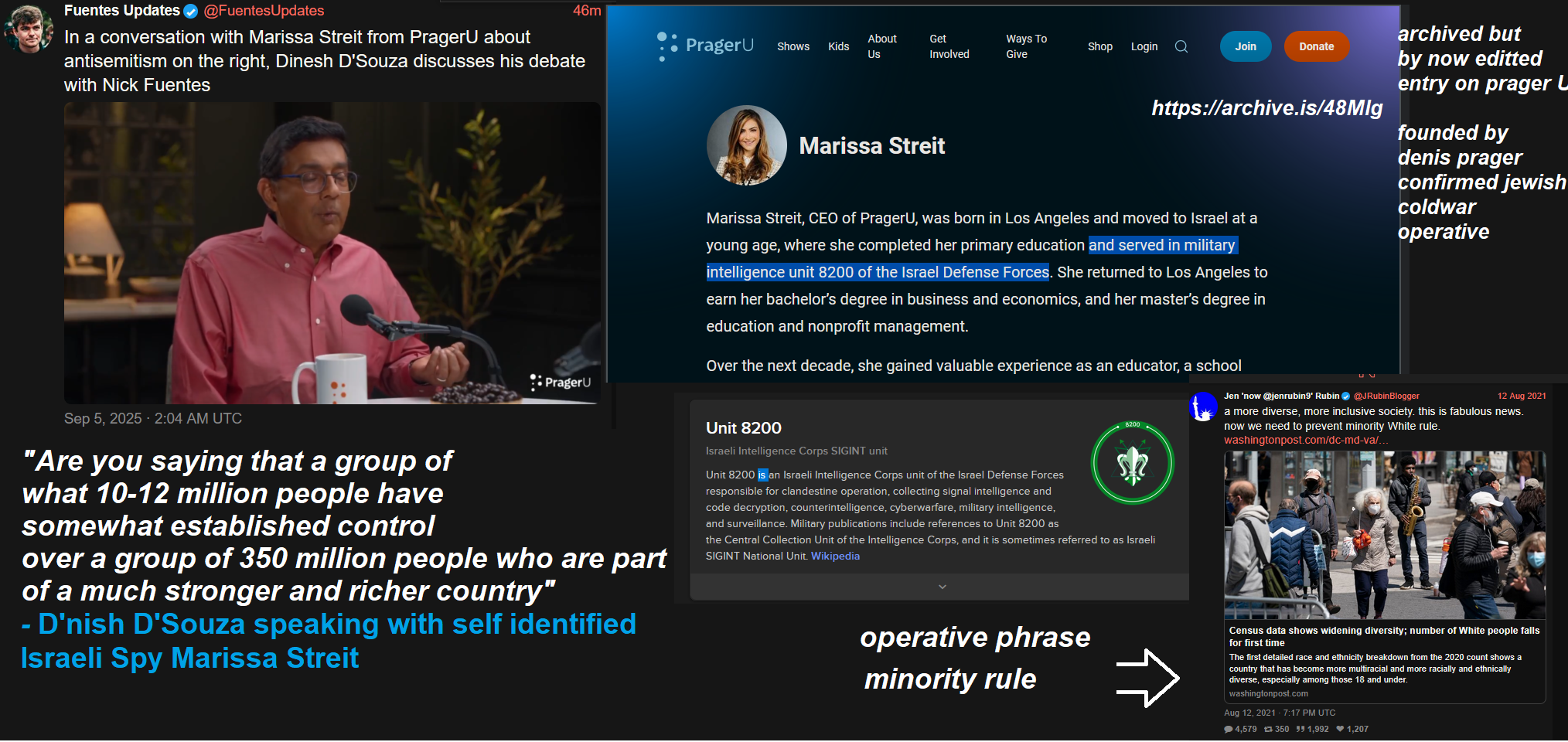Viewport: 1568px width, 742px height.
Task: Click the quote icon showing 1,992
Action: point(1300,729)
